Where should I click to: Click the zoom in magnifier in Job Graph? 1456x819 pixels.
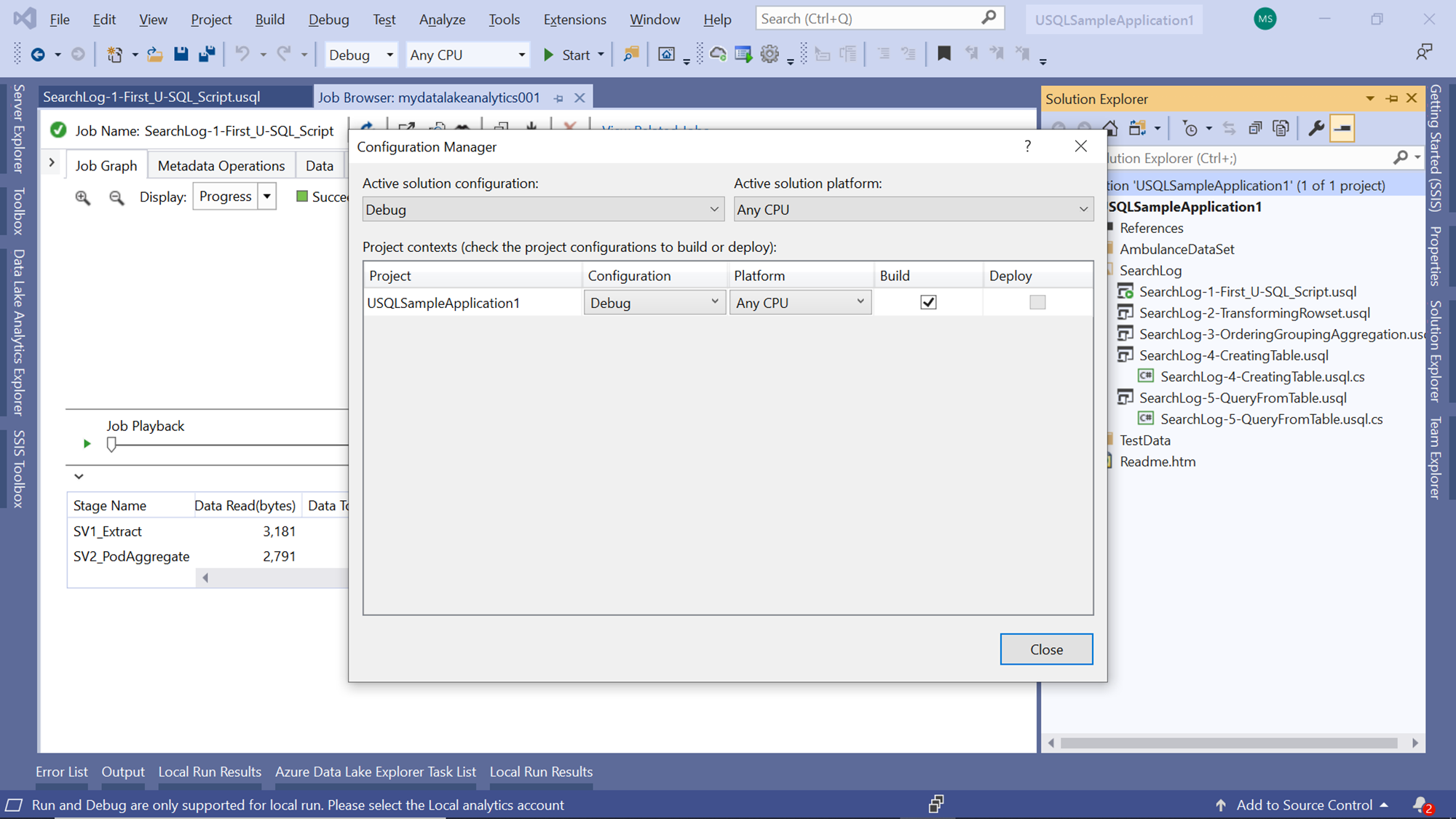83,197
